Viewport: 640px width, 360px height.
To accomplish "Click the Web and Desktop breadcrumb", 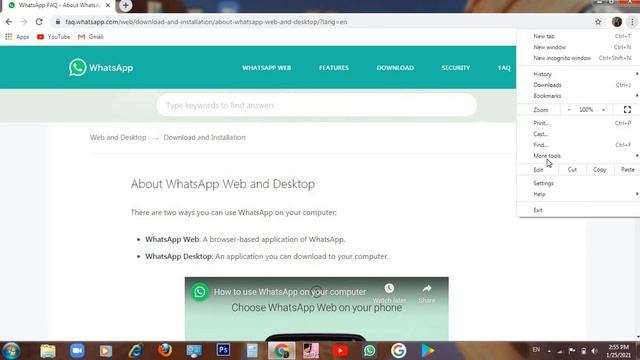I will tap(118, 137).
